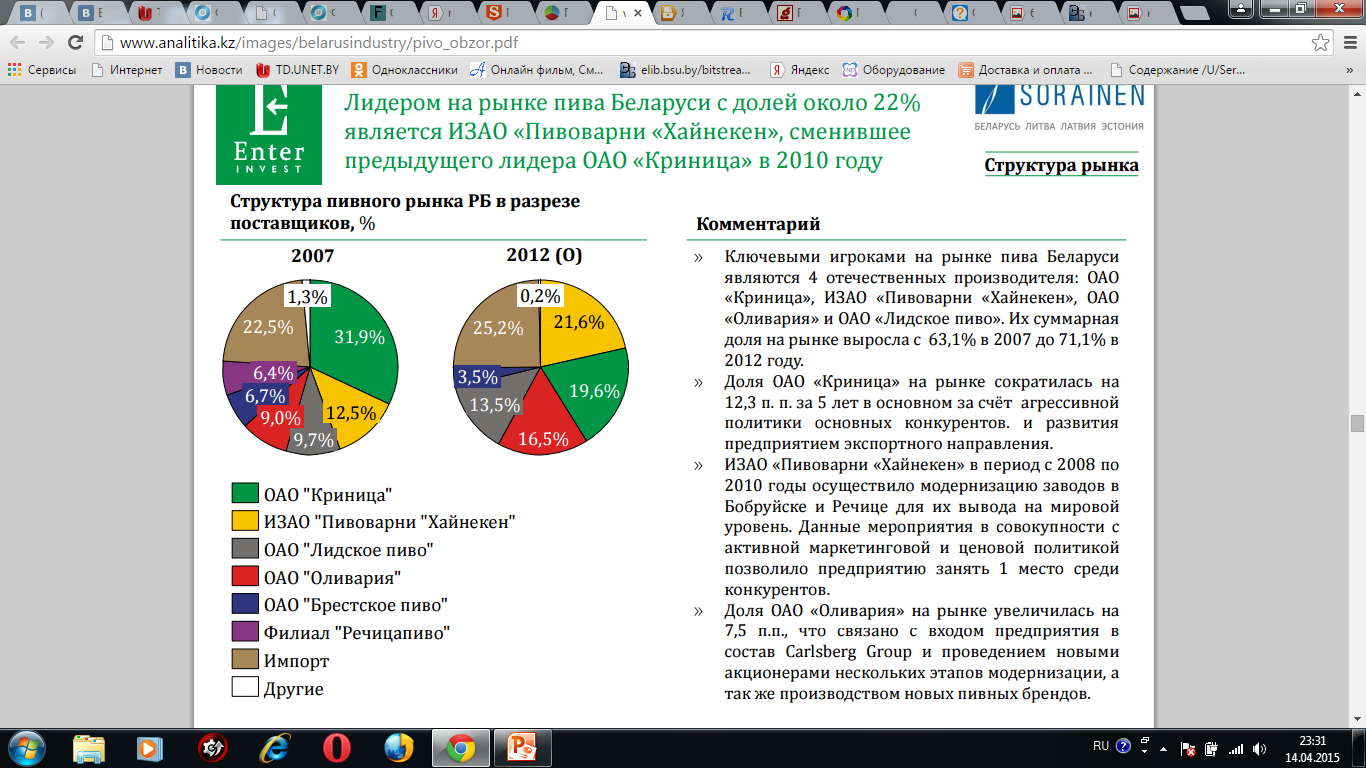Open the Одноклассники bookmark
This screenshot has width=1366, height=768.
(x=405, y=70)
